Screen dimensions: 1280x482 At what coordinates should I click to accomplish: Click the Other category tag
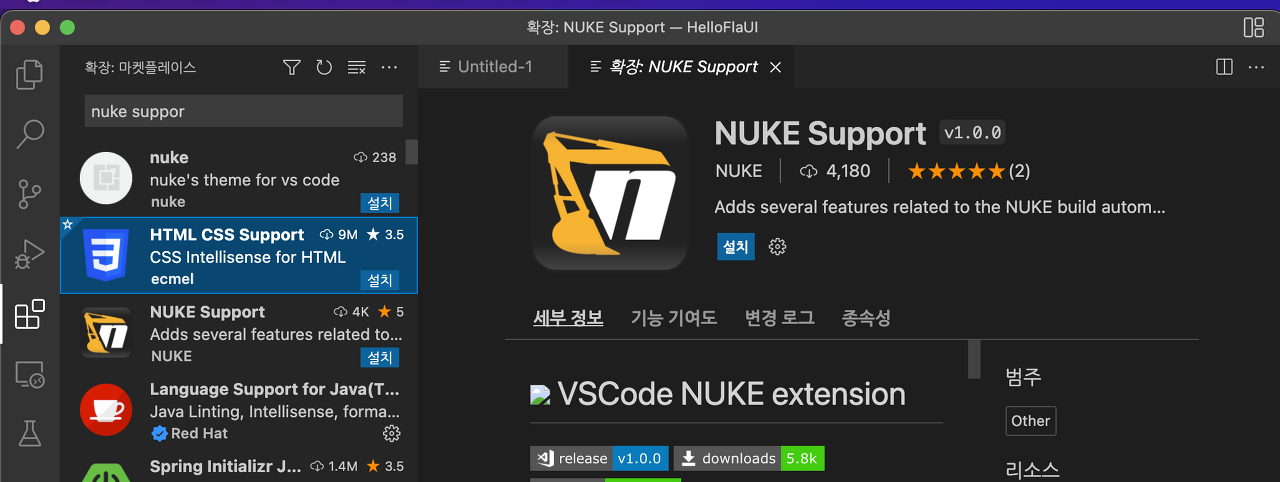click(1030, 421)
